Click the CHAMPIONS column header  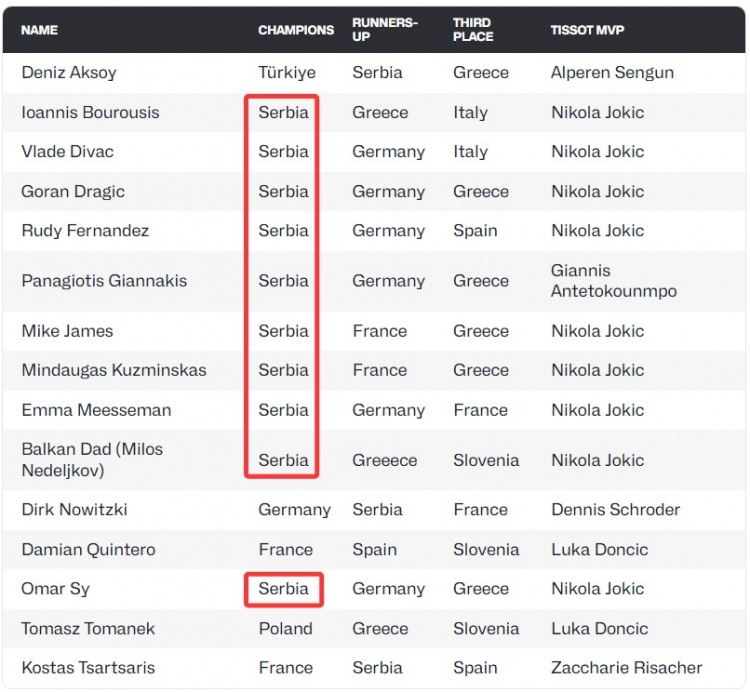pyautogui.click(x=296, y=30)
